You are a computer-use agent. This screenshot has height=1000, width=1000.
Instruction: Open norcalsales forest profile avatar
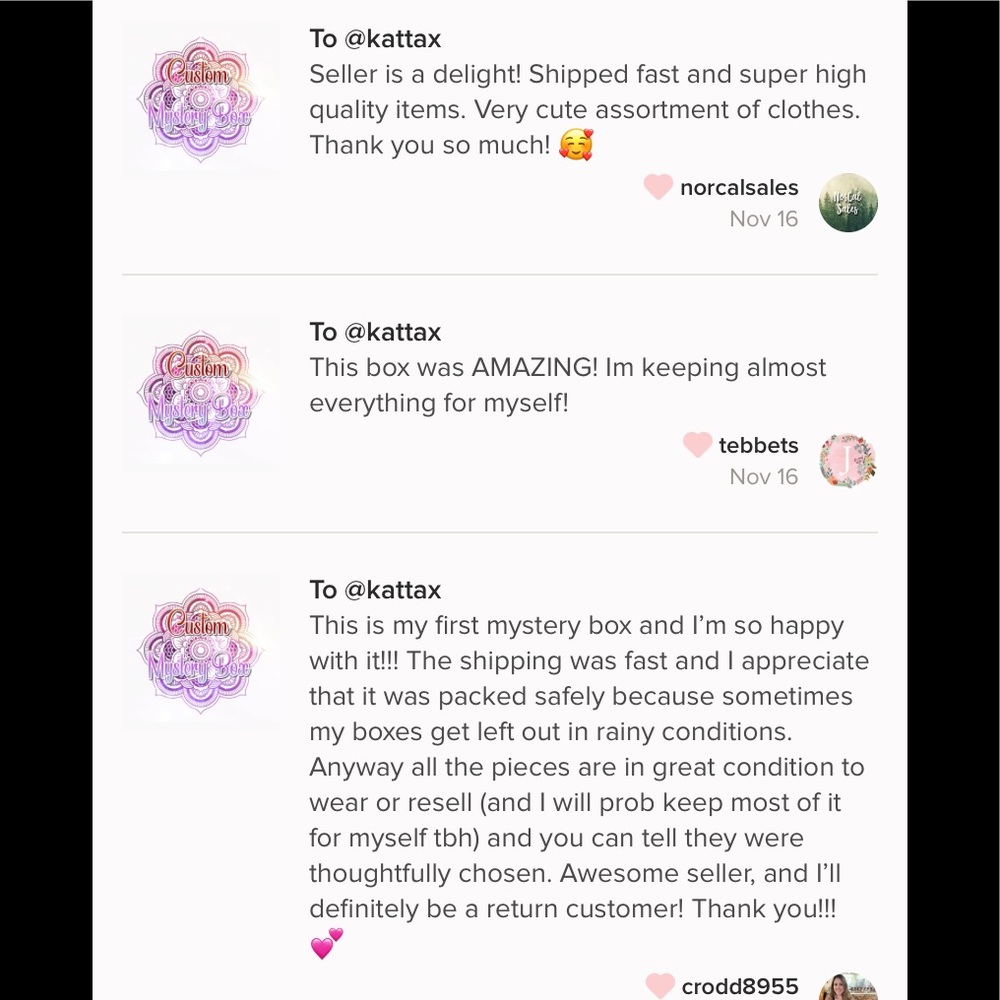[x=848, y=203]
